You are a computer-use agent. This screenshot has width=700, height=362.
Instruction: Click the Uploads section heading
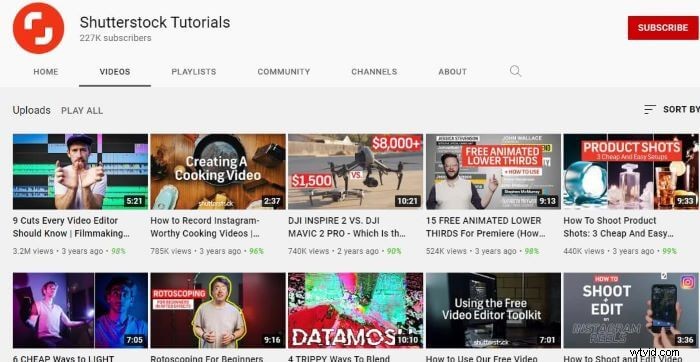pyautogui.click(x=31, y=110)
